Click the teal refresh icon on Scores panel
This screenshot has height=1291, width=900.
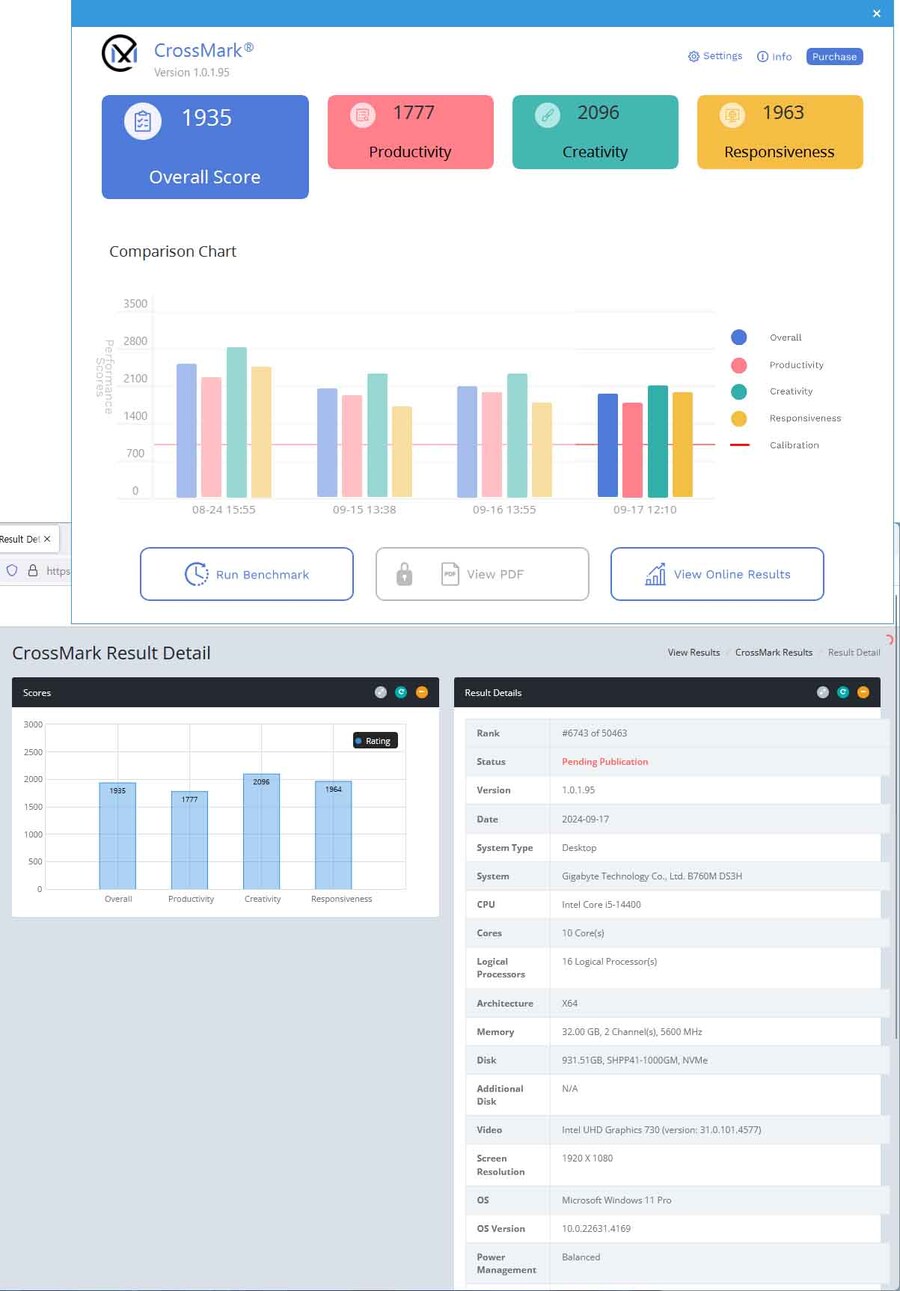pyautogui.click(x=401, y=692)
